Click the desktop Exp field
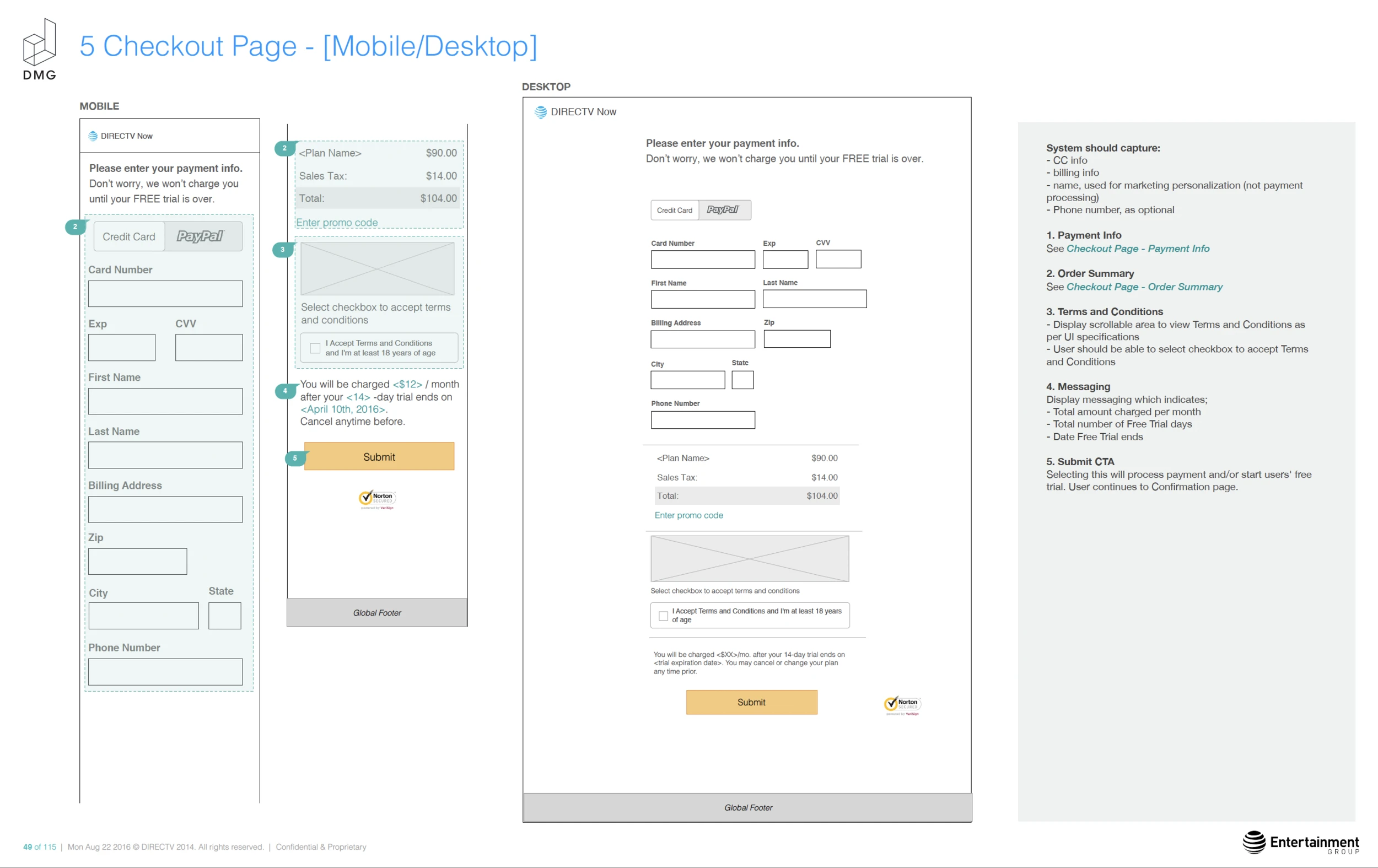This screenshot has height=868, width=1378. pos(785,260)
